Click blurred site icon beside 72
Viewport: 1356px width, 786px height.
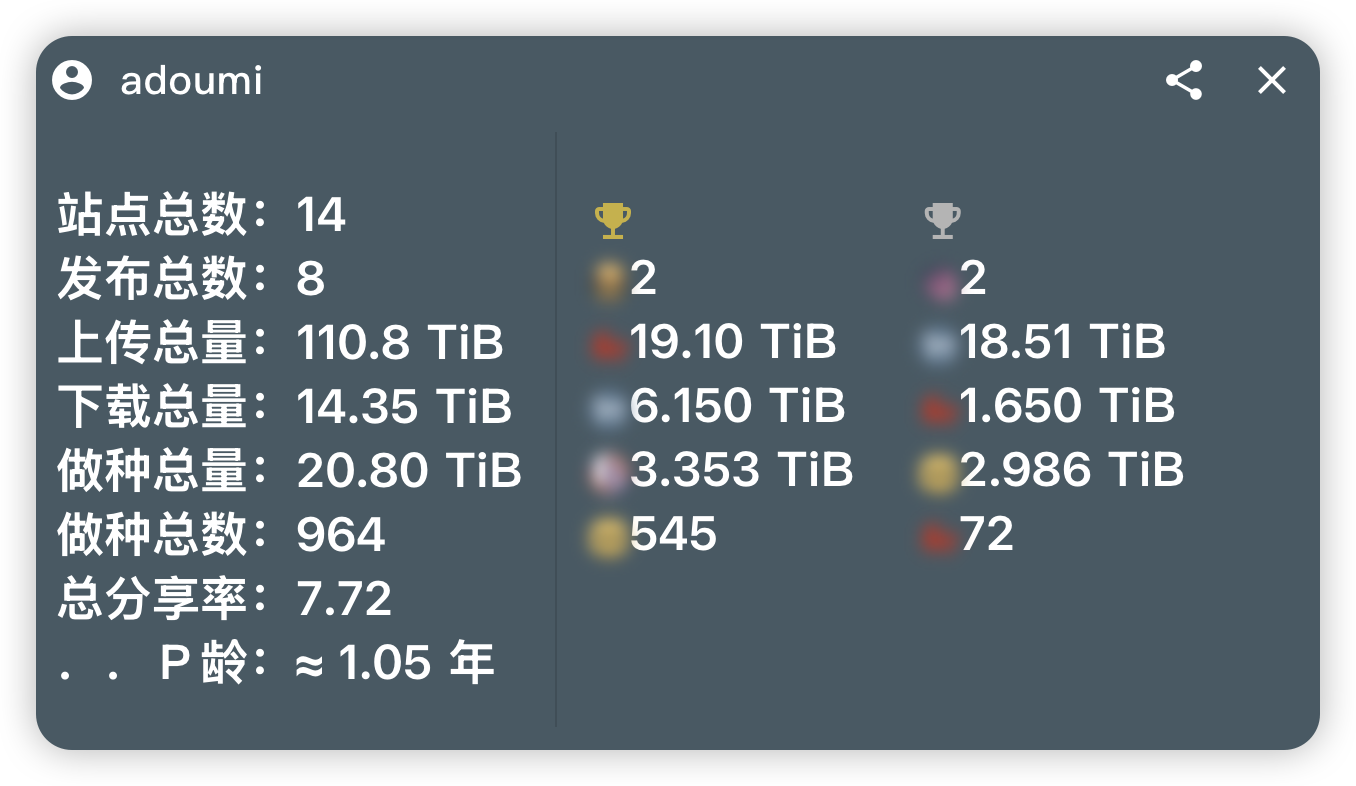[939, 537]
